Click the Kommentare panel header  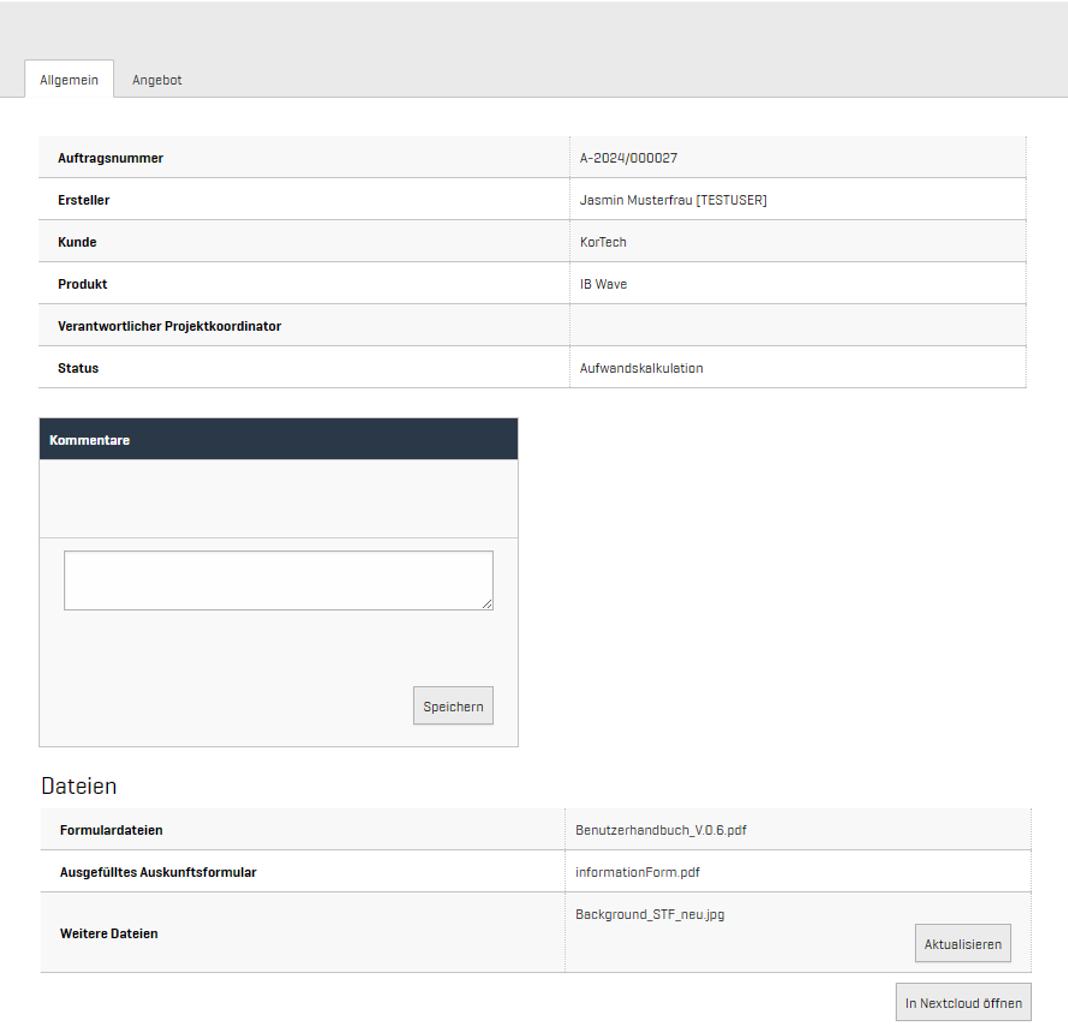(x=278, y=440)
